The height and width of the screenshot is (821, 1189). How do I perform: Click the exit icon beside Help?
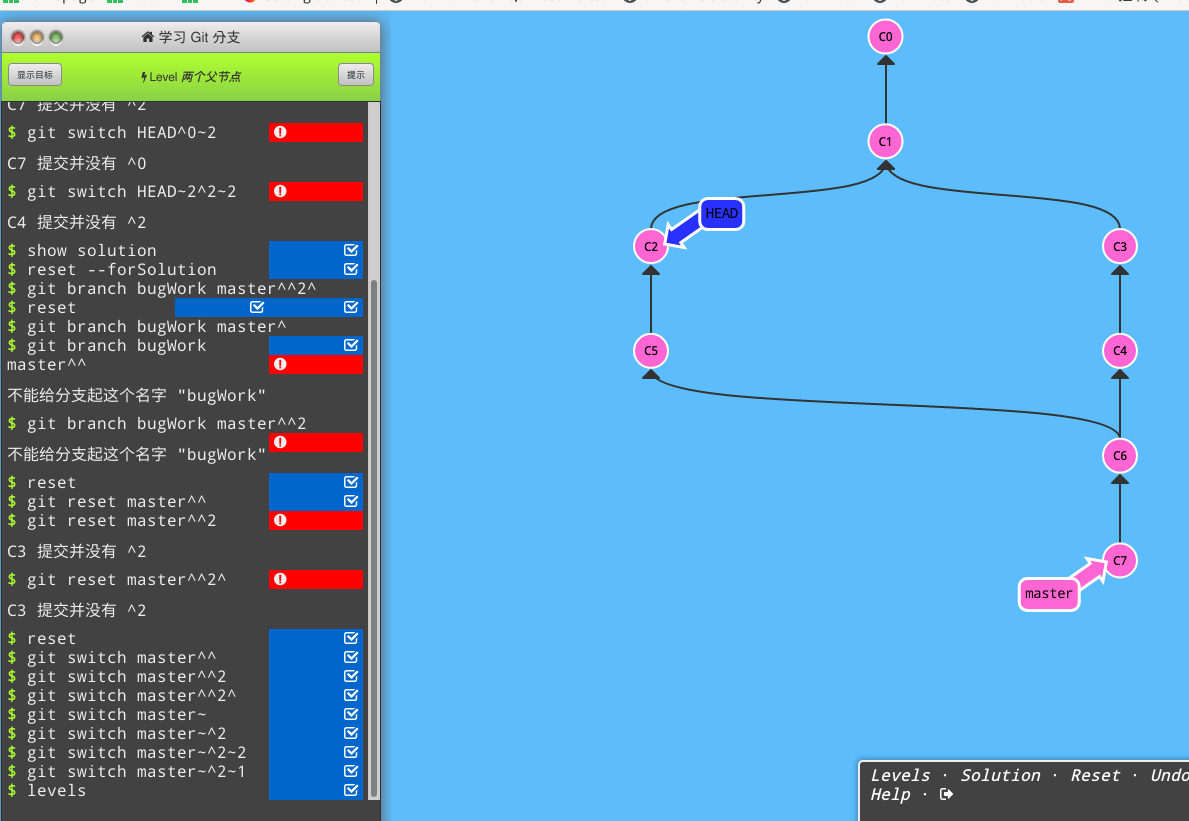coord(947,794)
